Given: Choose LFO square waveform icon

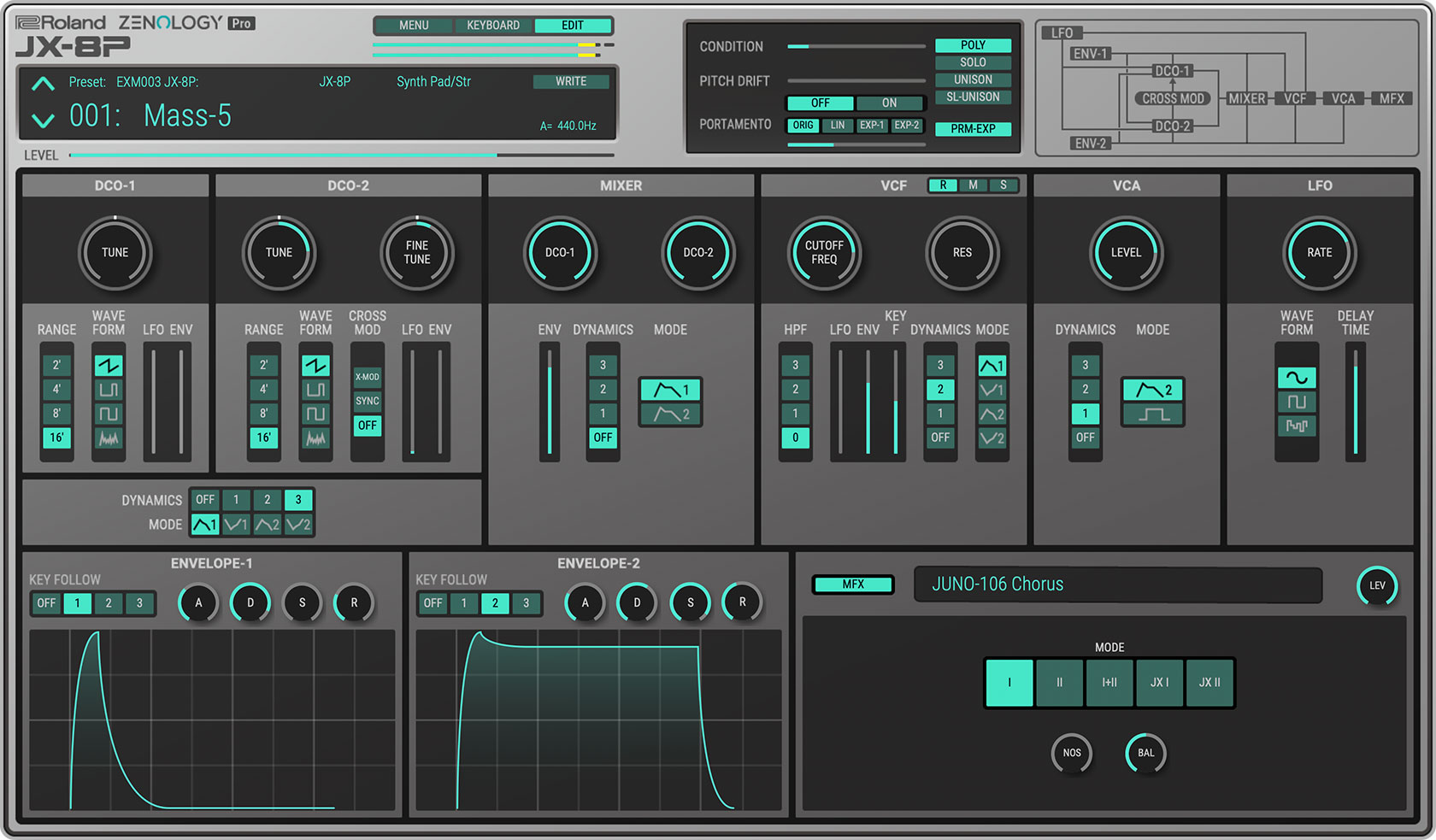Looking at the screenshot, I should coord(1297,402).
